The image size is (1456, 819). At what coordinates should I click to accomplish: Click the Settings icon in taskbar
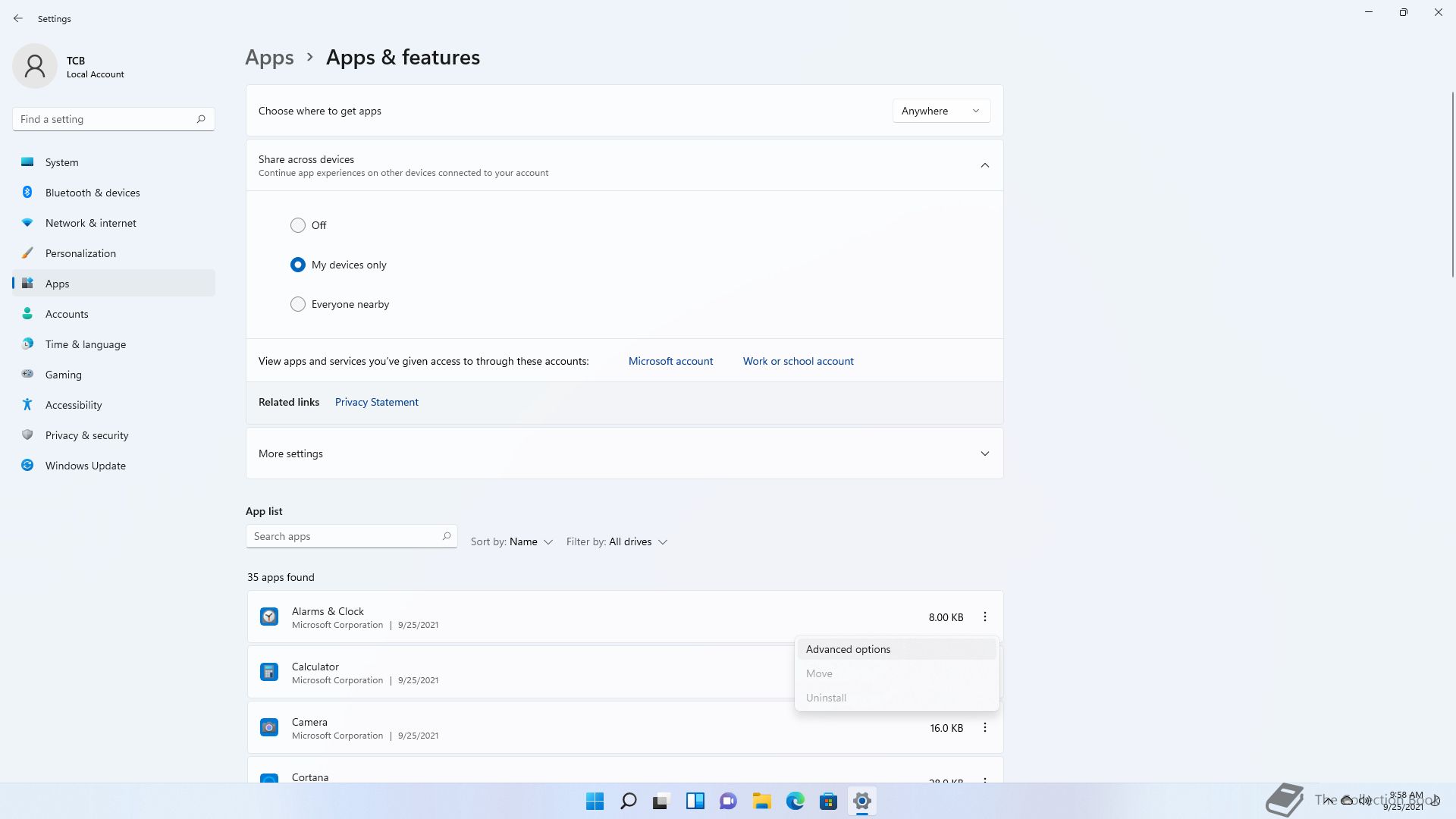[862, 801]
